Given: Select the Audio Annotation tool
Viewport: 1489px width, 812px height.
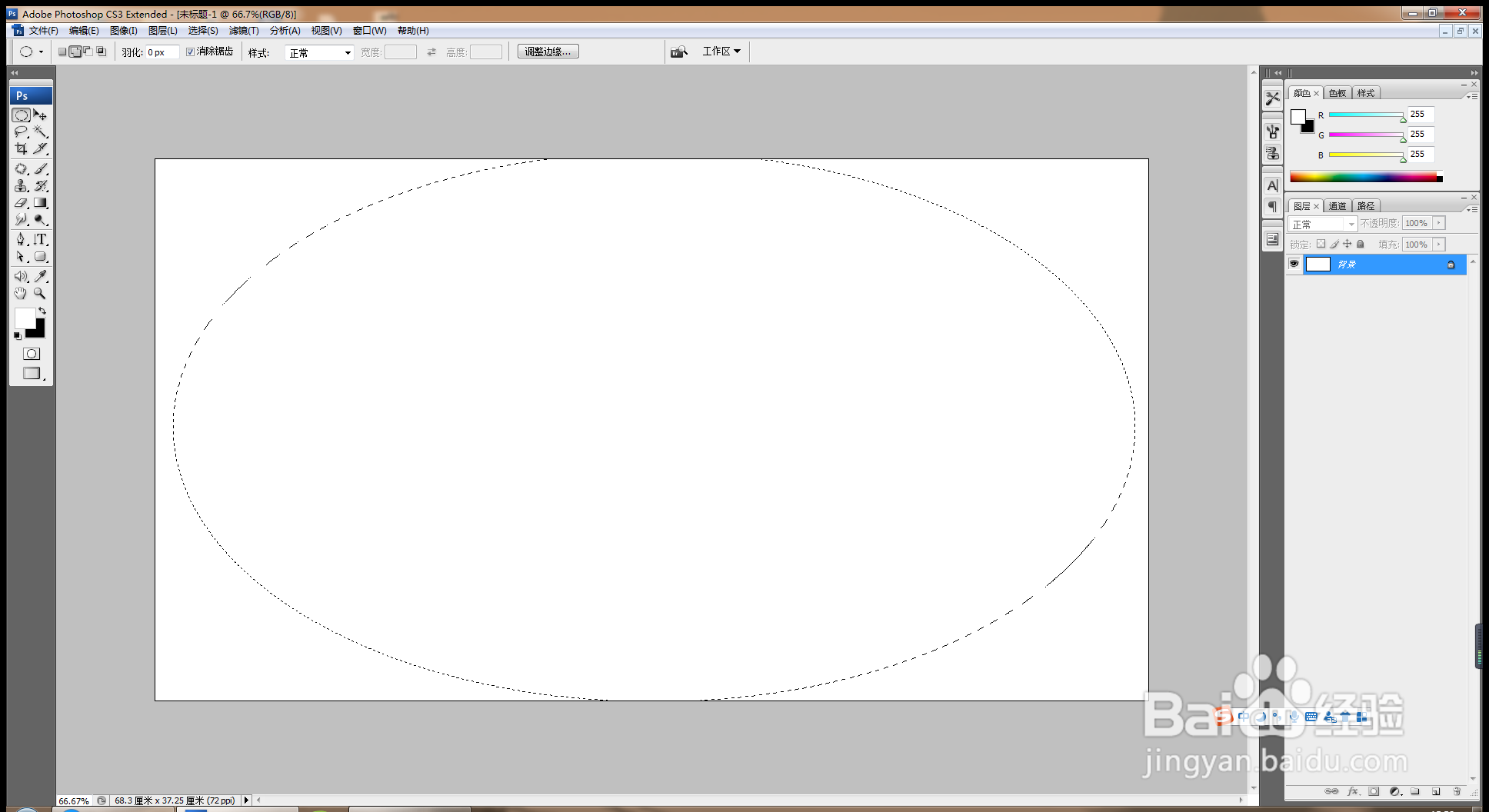Looking at the screenshot, I should (22, 276).
